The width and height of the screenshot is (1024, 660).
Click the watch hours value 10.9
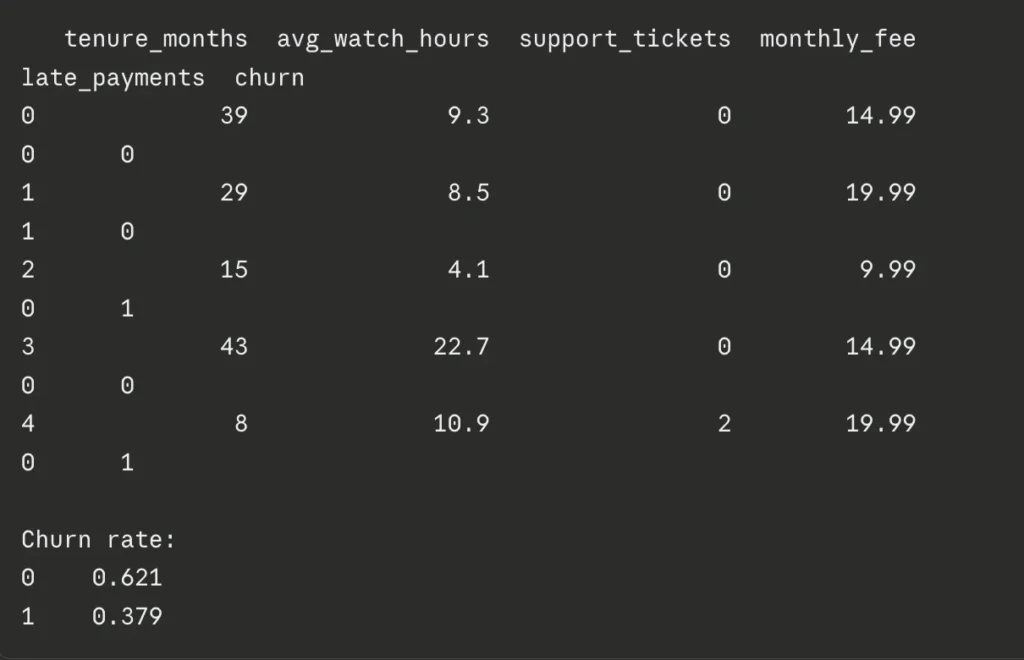click(461, 424)
